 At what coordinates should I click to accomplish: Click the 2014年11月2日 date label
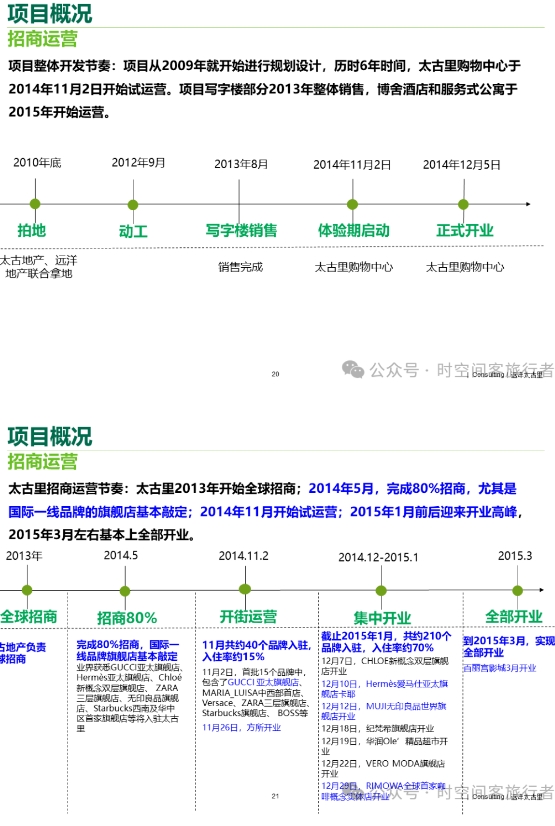(352, 165)
